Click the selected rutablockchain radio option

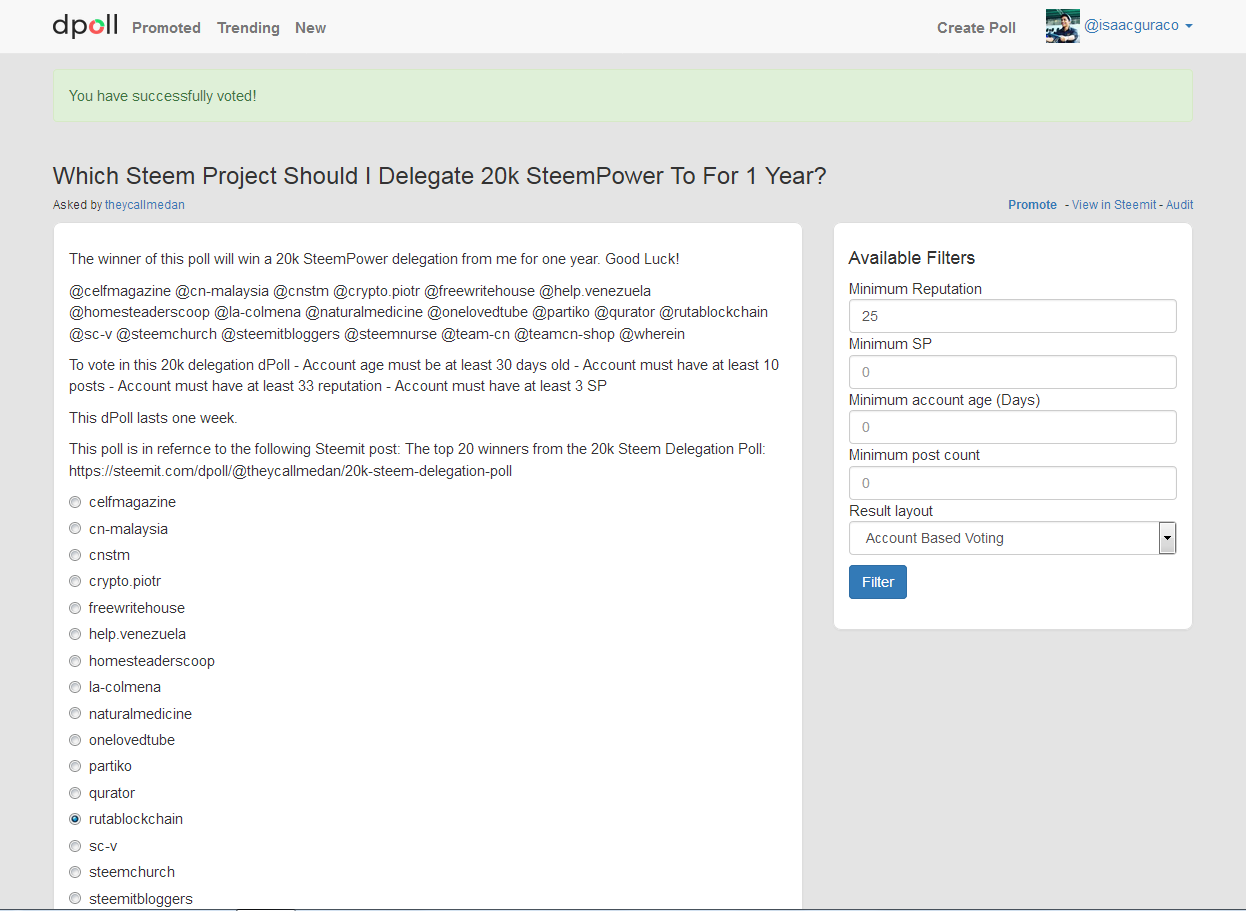point(75,819)
